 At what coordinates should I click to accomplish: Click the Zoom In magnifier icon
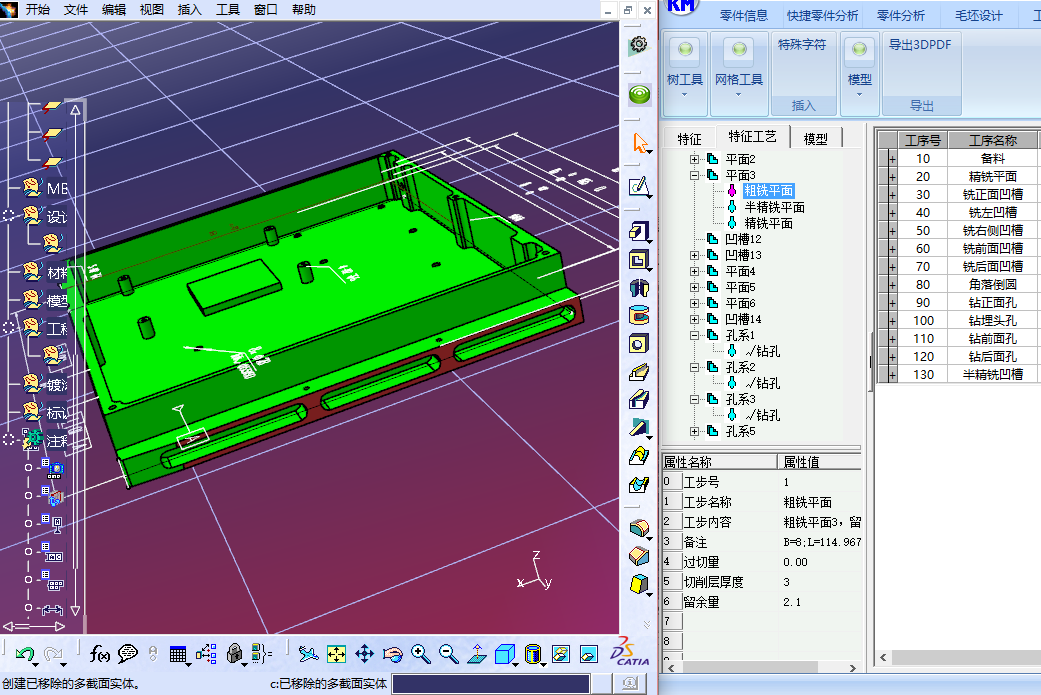(420, 654)
